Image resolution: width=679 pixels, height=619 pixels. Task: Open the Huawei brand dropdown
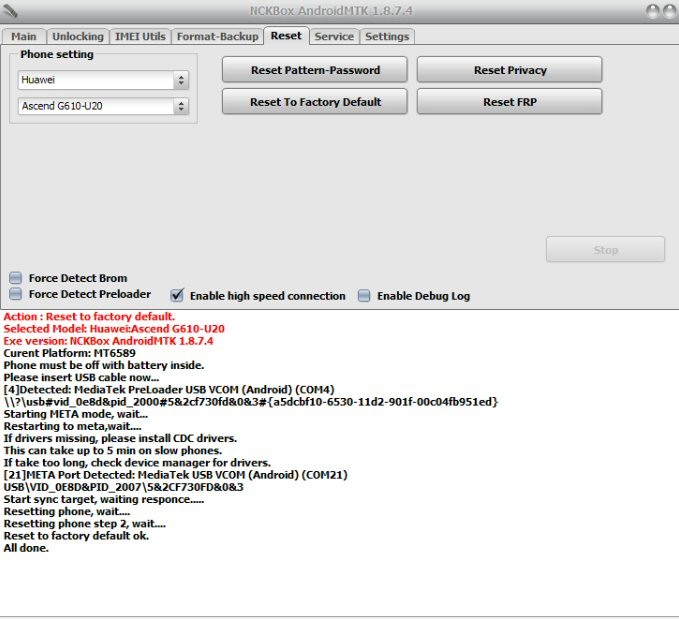[103, 79]
